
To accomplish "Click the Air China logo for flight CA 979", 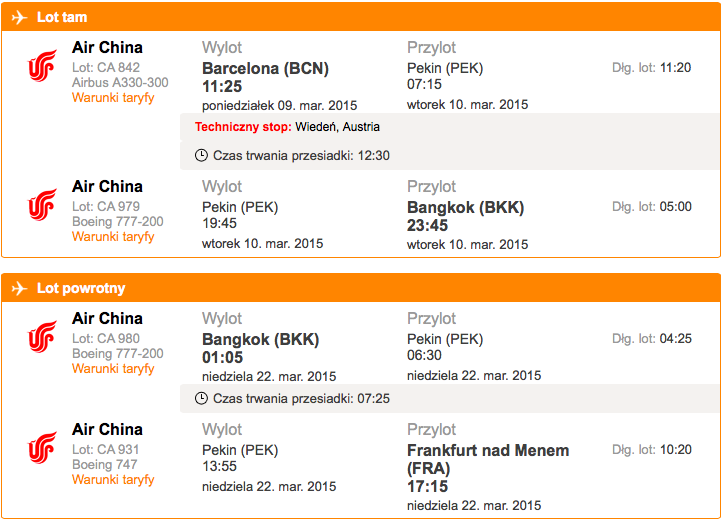I will [42, 205].
